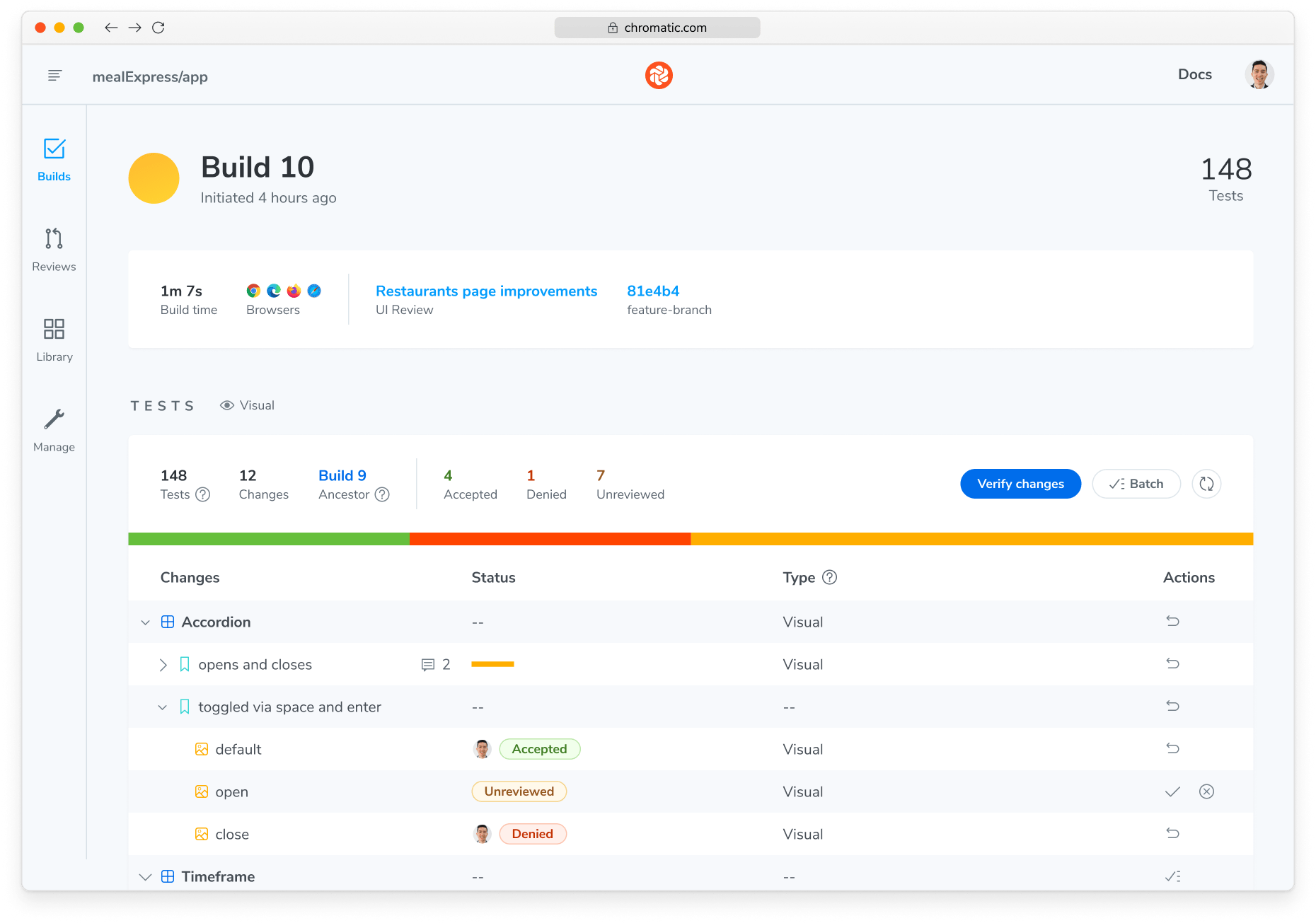
Task: Click the orange unreviewed segment of the progress bar
Action: 971,539
